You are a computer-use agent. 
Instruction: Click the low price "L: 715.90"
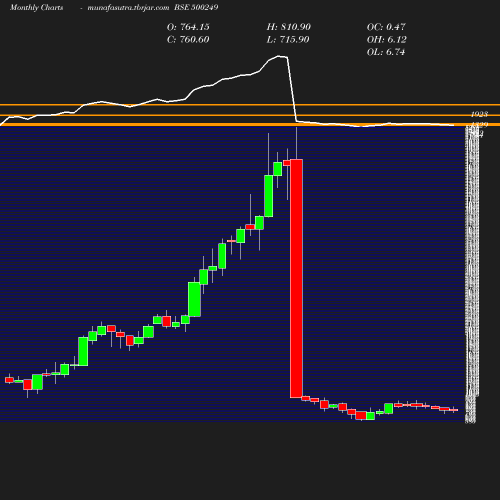point(288,40)
